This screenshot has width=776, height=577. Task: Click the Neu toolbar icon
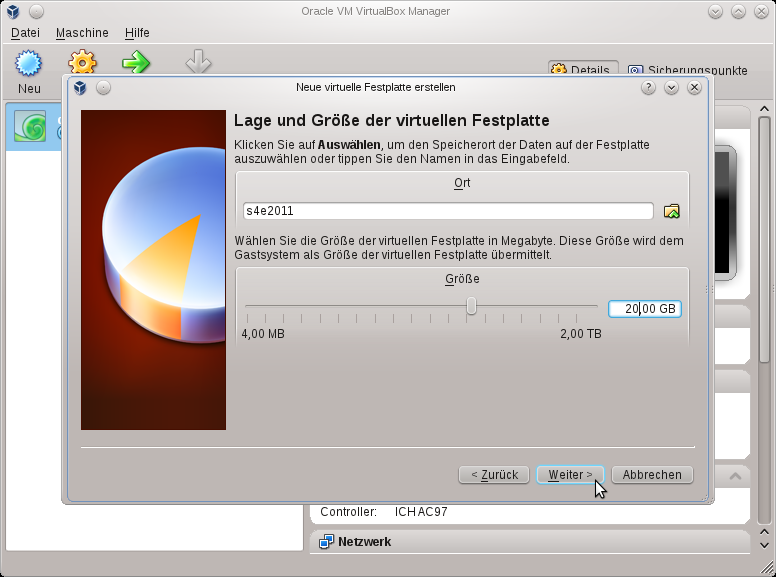[x=29, y=63]
